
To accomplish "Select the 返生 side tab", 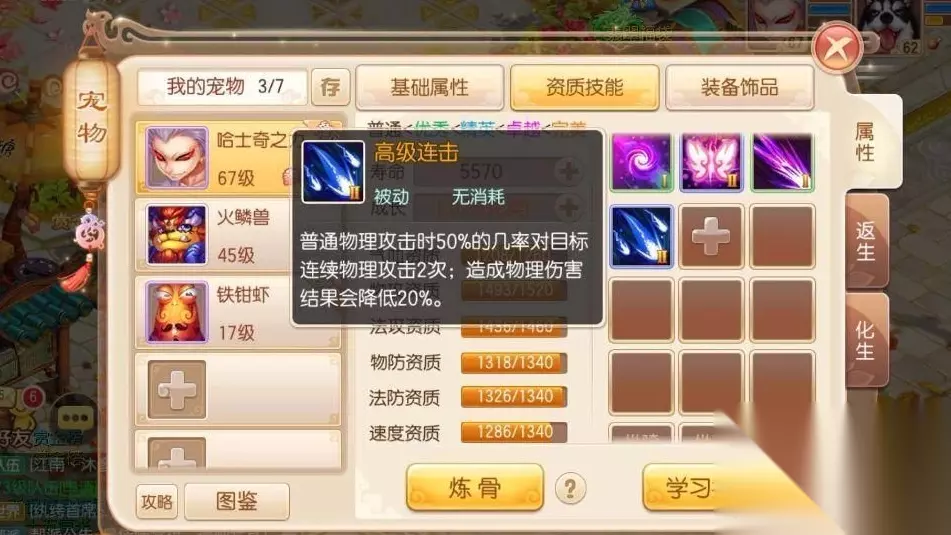I will [866, 240].
